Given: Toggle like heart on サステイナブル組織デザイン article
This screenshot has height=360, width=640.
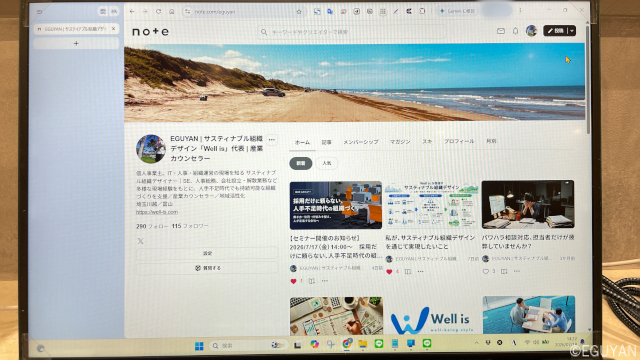Looking at the screenshot, I should click(x=389, y=272).
